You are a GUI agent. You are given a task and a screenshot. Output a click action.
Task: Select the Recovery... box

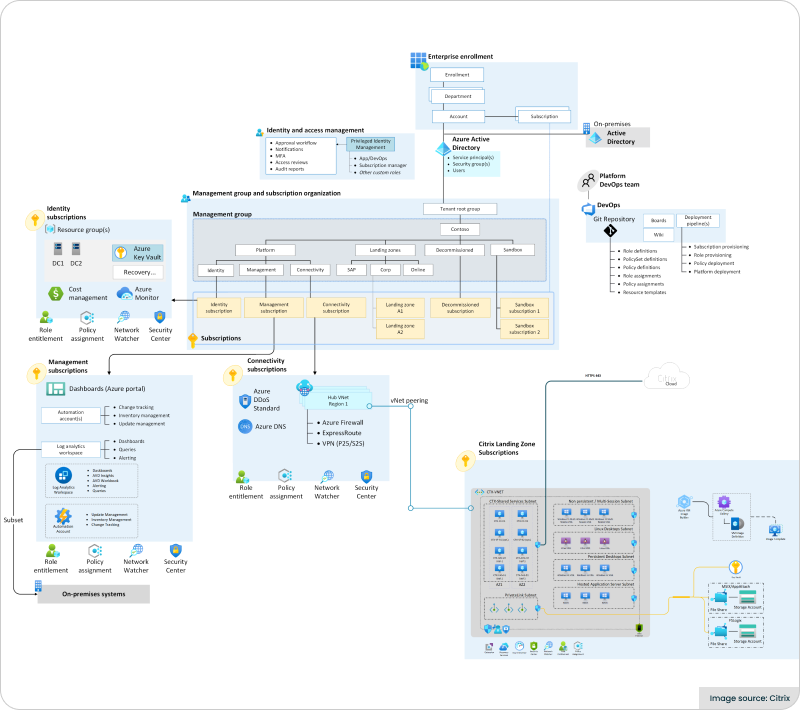tap(138, 272)
